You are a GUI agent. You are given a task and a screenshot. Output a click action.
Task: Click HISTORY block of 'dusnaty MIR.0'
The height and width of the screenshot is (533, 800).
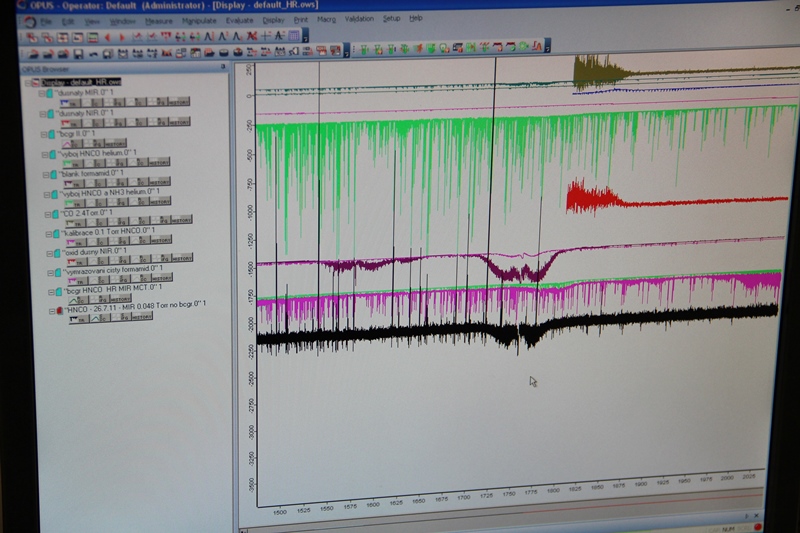click(x=179, y=101)
